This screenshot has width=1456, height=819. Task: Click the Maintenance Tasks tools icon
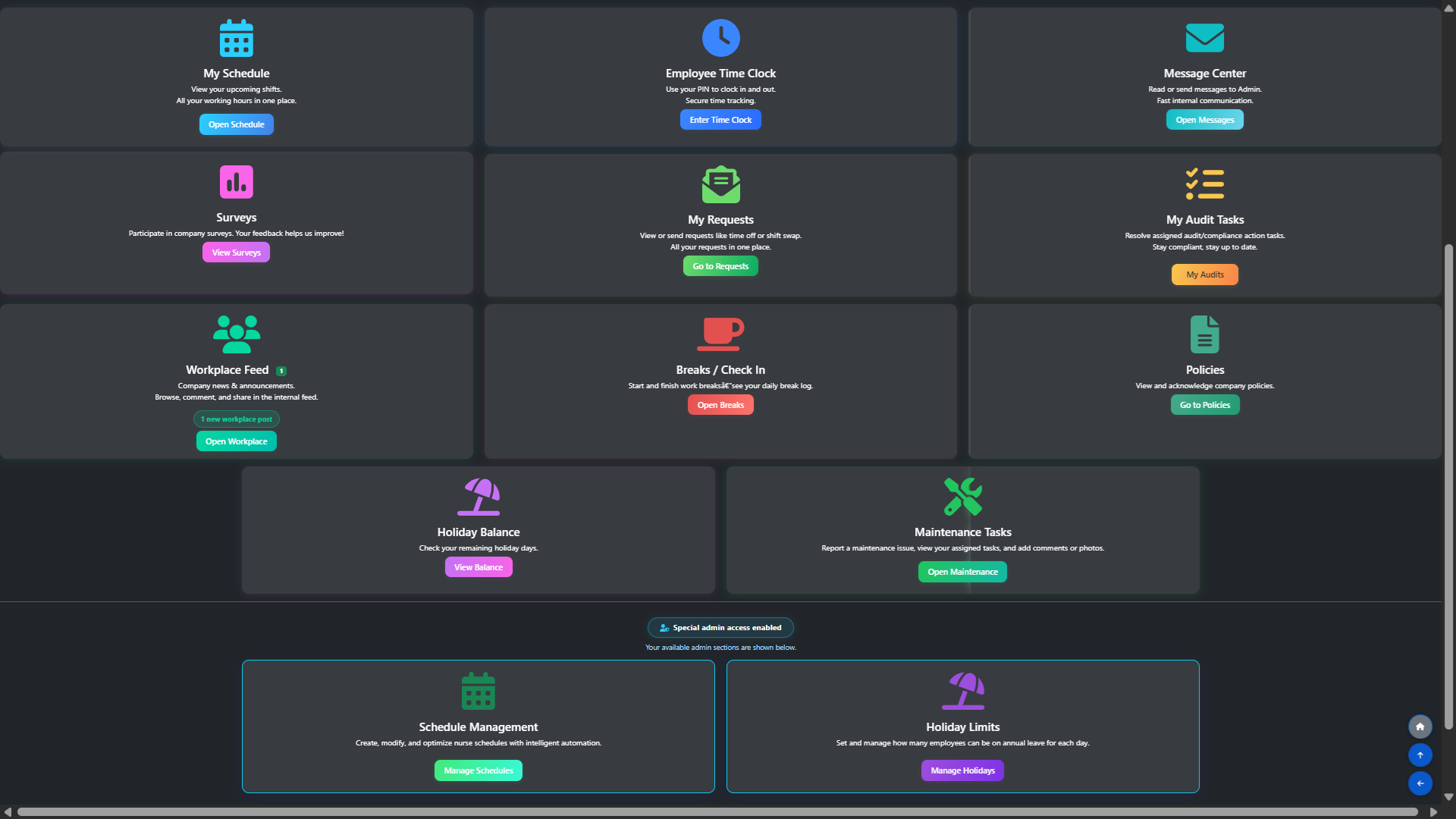pyautogui.click(x=962, y=497)
